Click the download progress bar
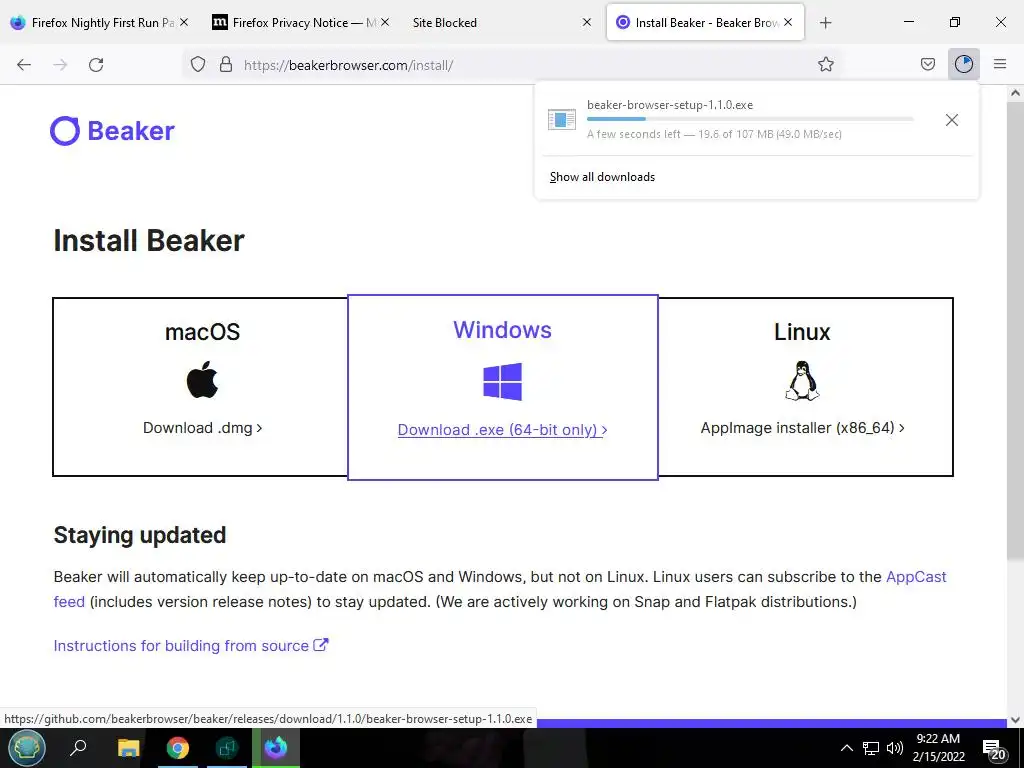The height and width of the screenshot is (768, 1024). 750,119
